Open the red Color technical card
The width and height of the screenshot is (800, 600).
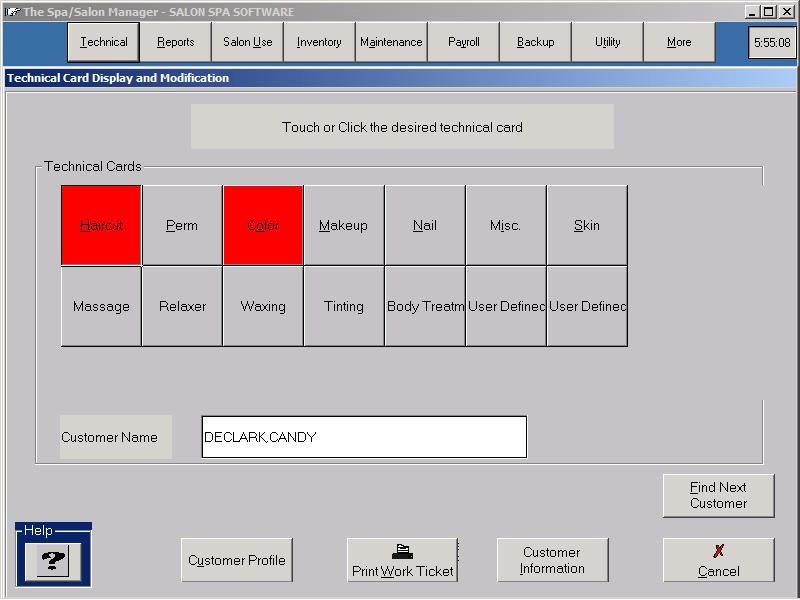click(x=263, y=225)
